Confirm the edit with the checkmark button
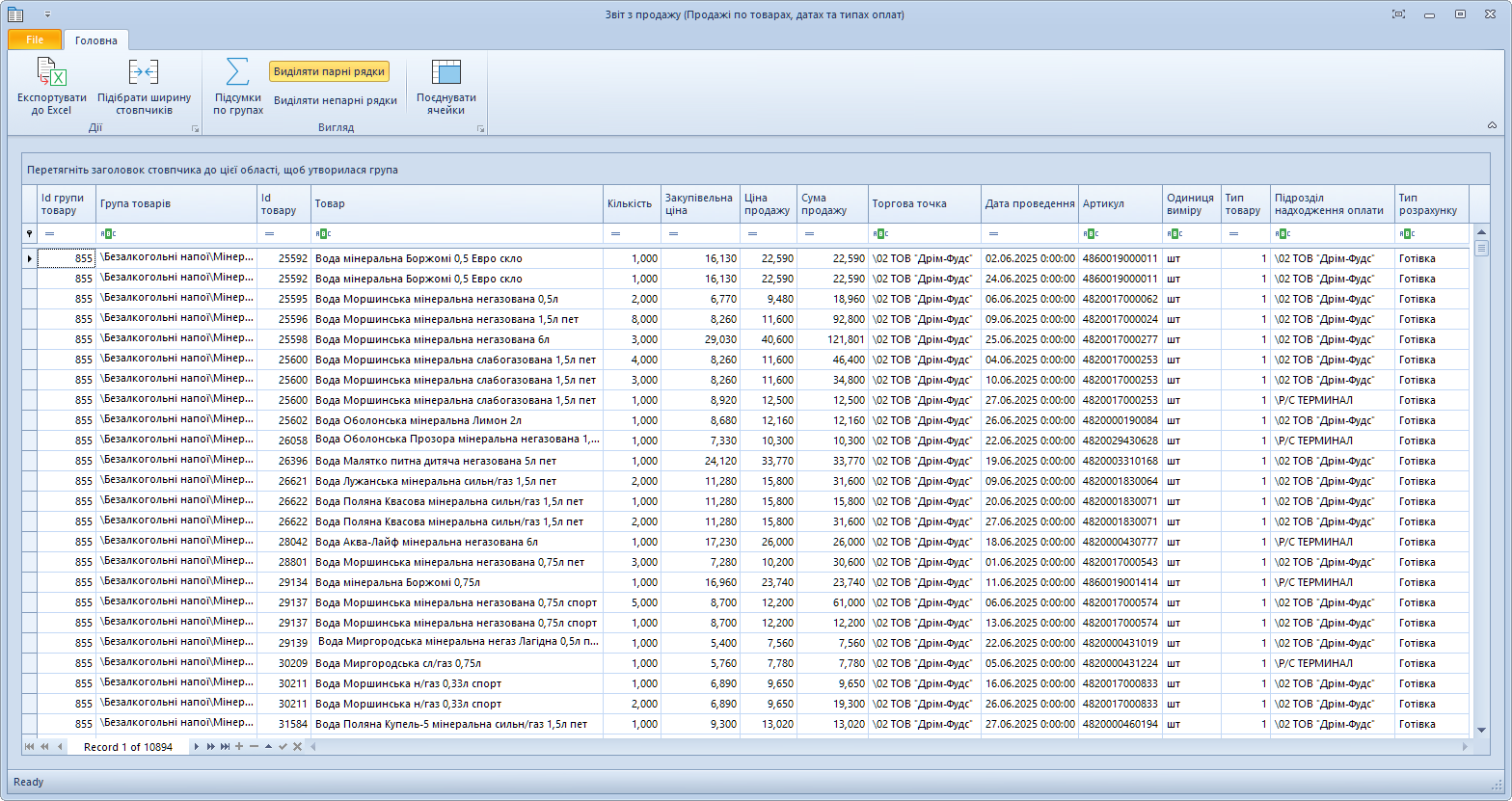Screen dimensions: 1512x801 click(283, 747)
